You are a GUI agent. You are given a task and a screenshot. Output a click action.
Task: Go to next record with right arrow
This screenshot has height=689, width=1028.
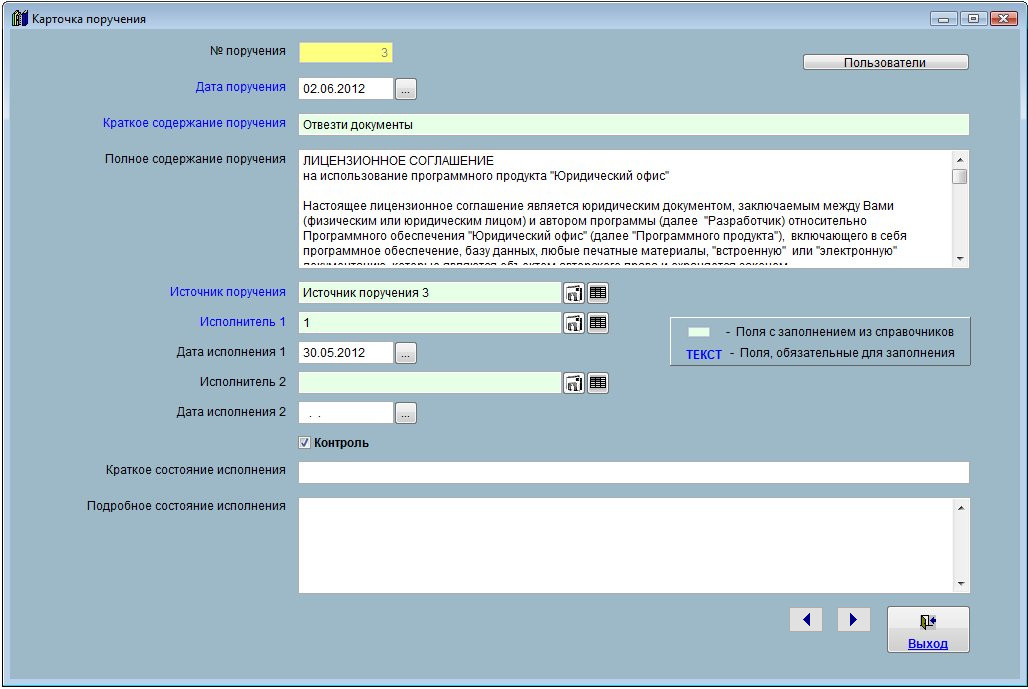(x=853, y=620)
